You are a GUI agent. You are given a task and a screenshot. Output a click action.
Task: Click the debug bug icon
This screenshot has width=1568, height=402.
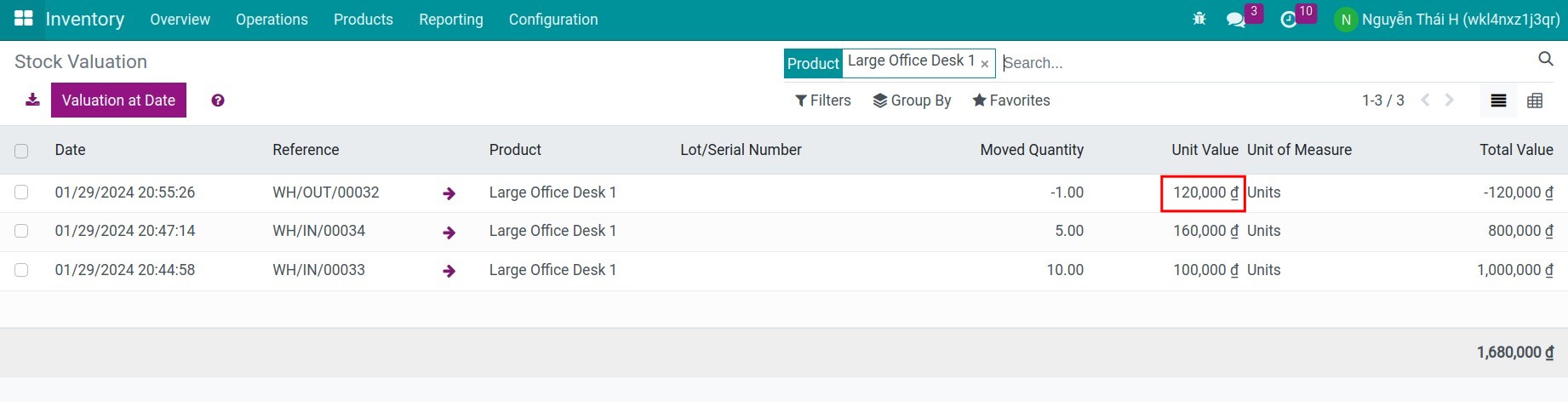(x=1199, y=19)
